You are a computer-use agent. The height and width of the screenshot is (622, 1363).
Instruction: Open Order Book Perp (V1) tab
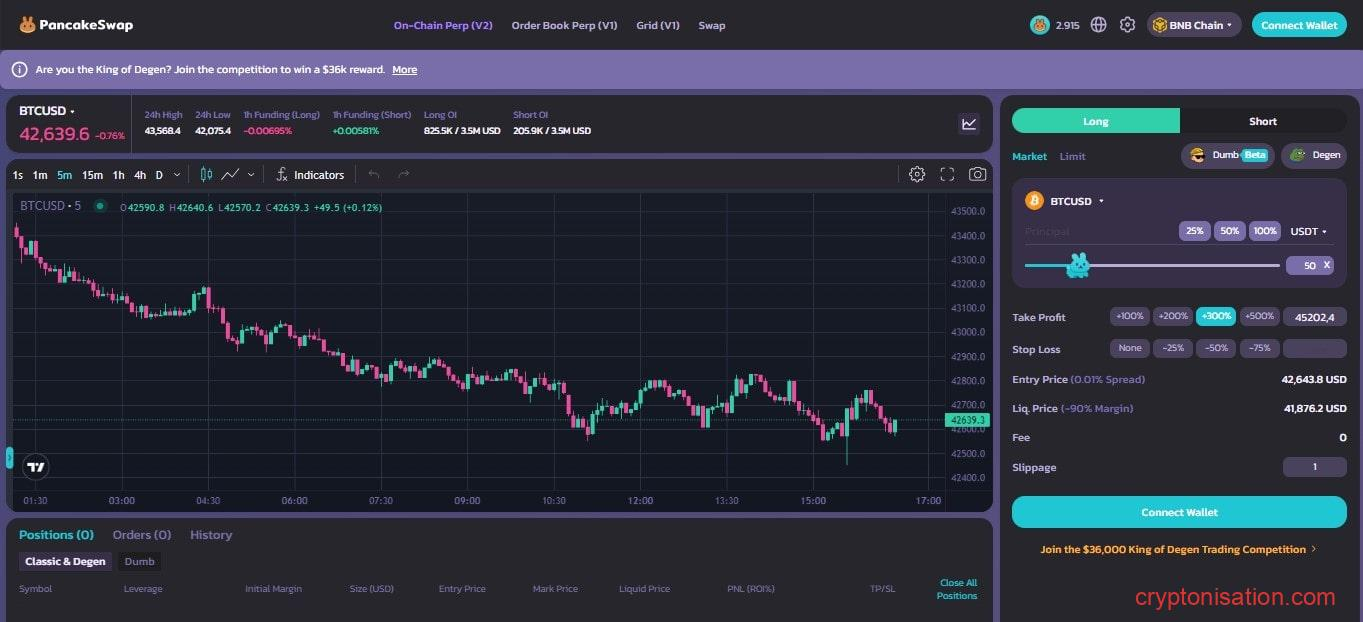click(564, 25)
